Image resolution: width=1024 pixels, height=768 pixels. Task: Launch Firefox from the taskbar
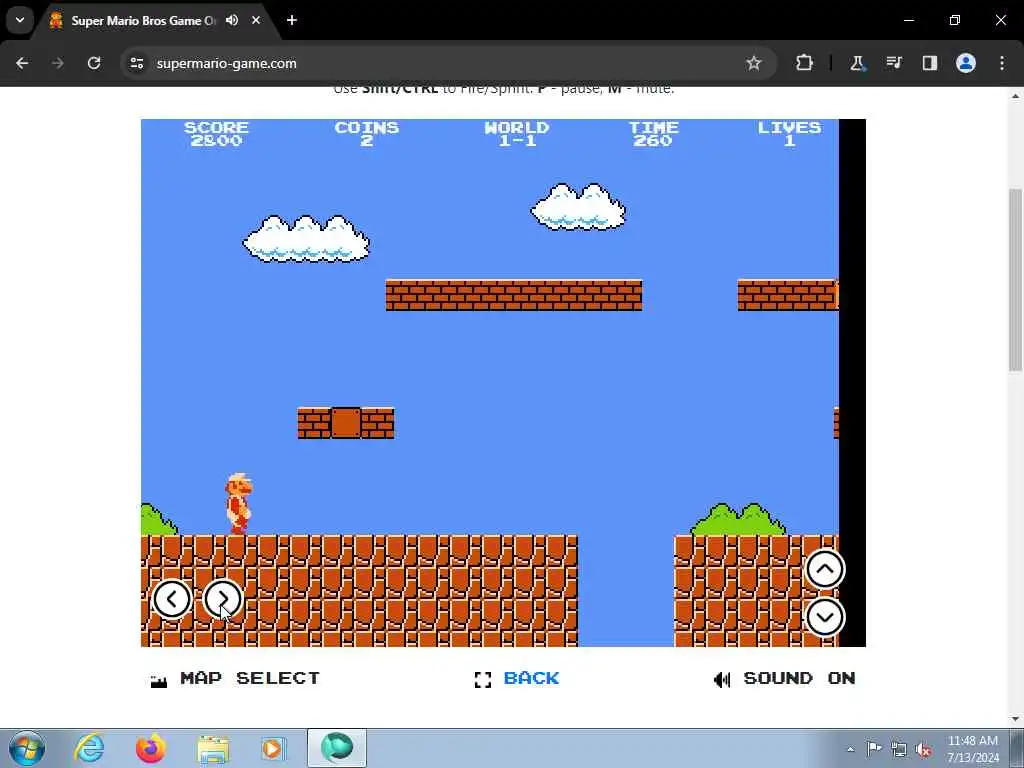151,748
